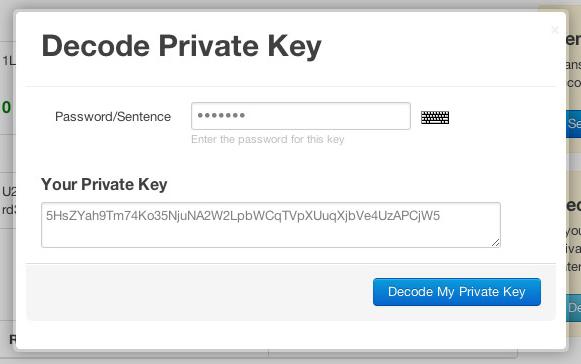581x364 pixels.
Task: Click the green '0' balance behind the dialog
Action: tap(6, 107)
